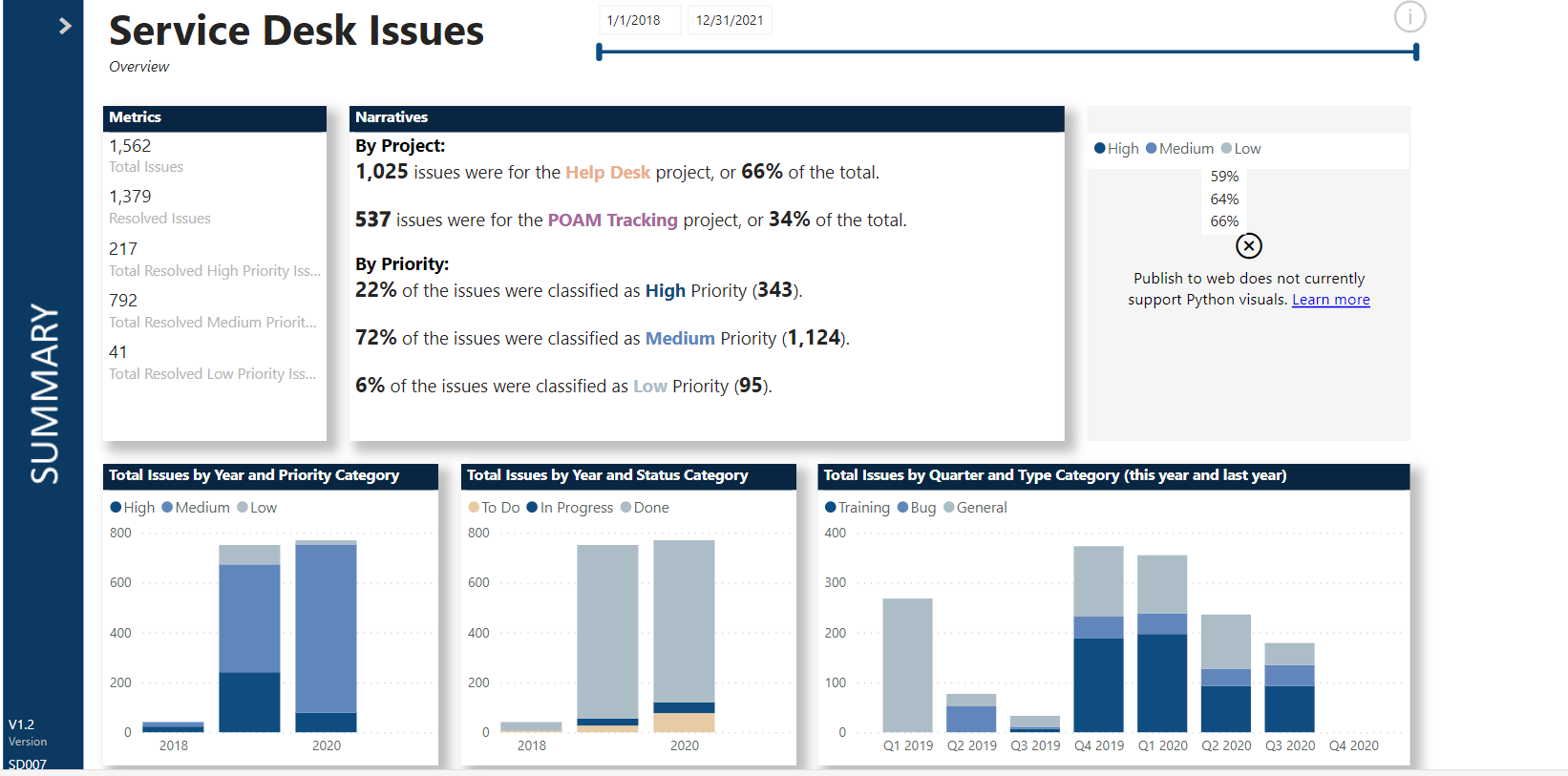Select High legend marker in Priority Category chart

pyautogui.click(x=116, y=508)
